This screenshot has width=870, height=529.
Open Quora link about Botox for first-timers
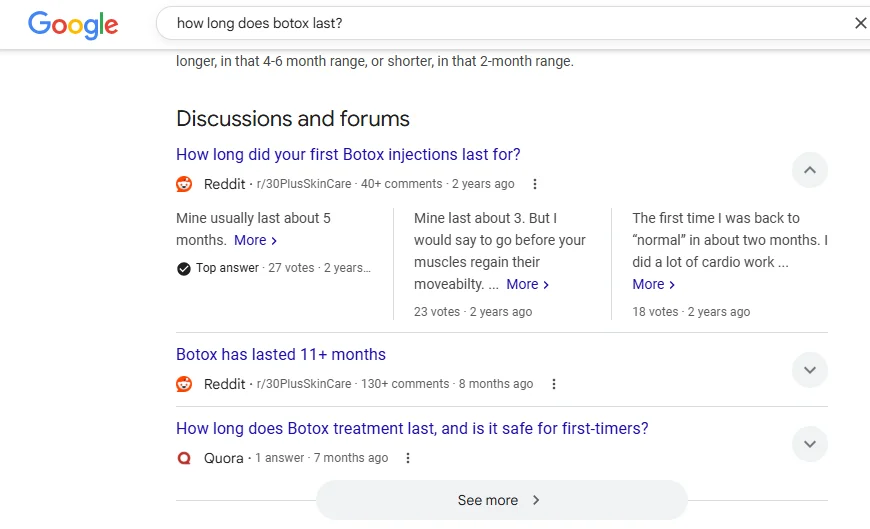click(412, 429)
